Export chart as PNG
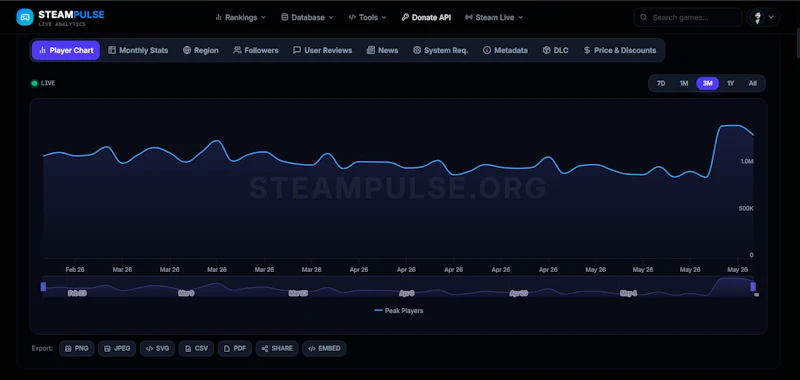The width and height of the screenshot is (800, 380). 77,349
